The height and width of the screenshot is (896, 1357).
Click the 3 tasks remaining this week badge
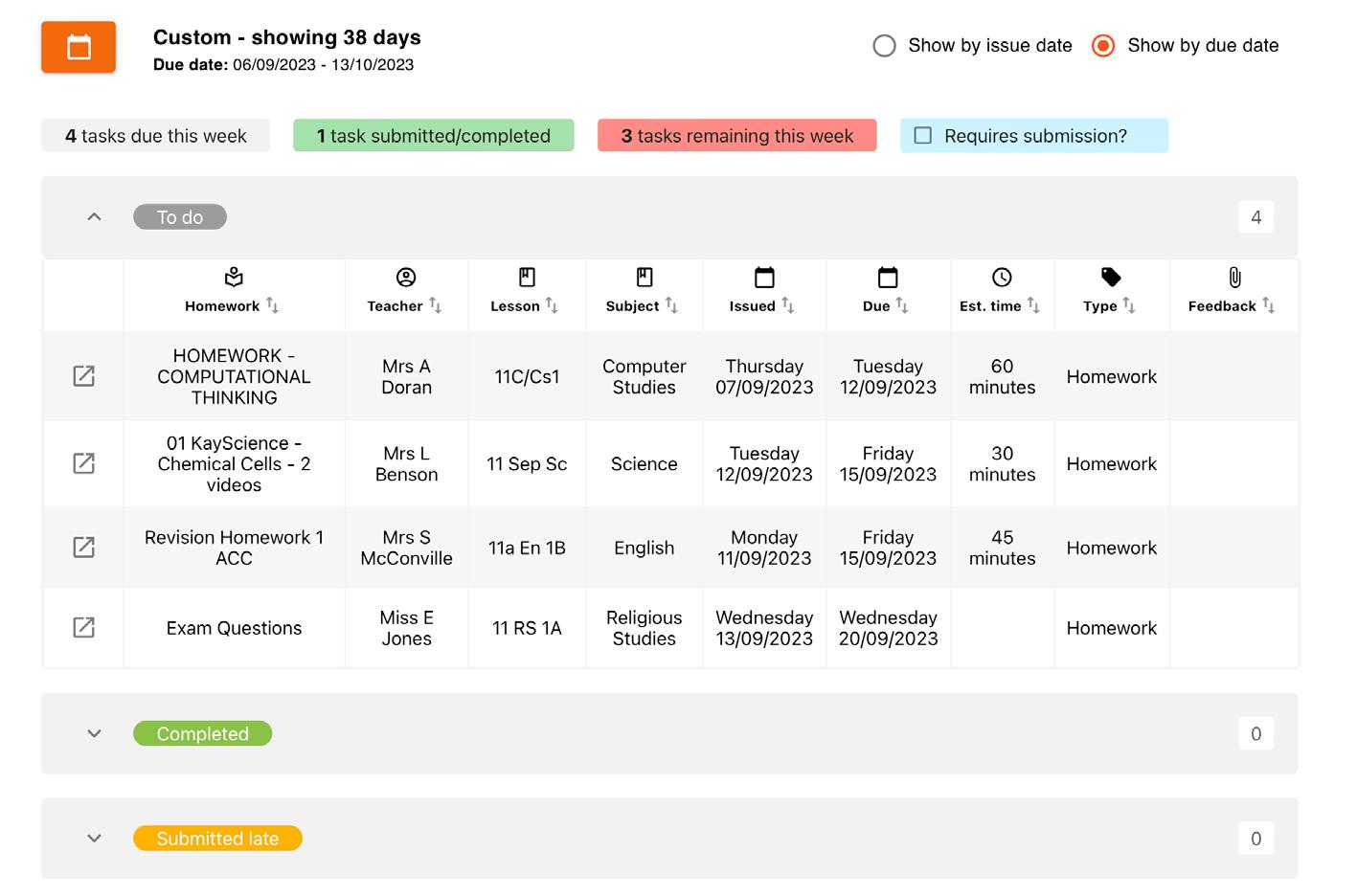(736, 136)
